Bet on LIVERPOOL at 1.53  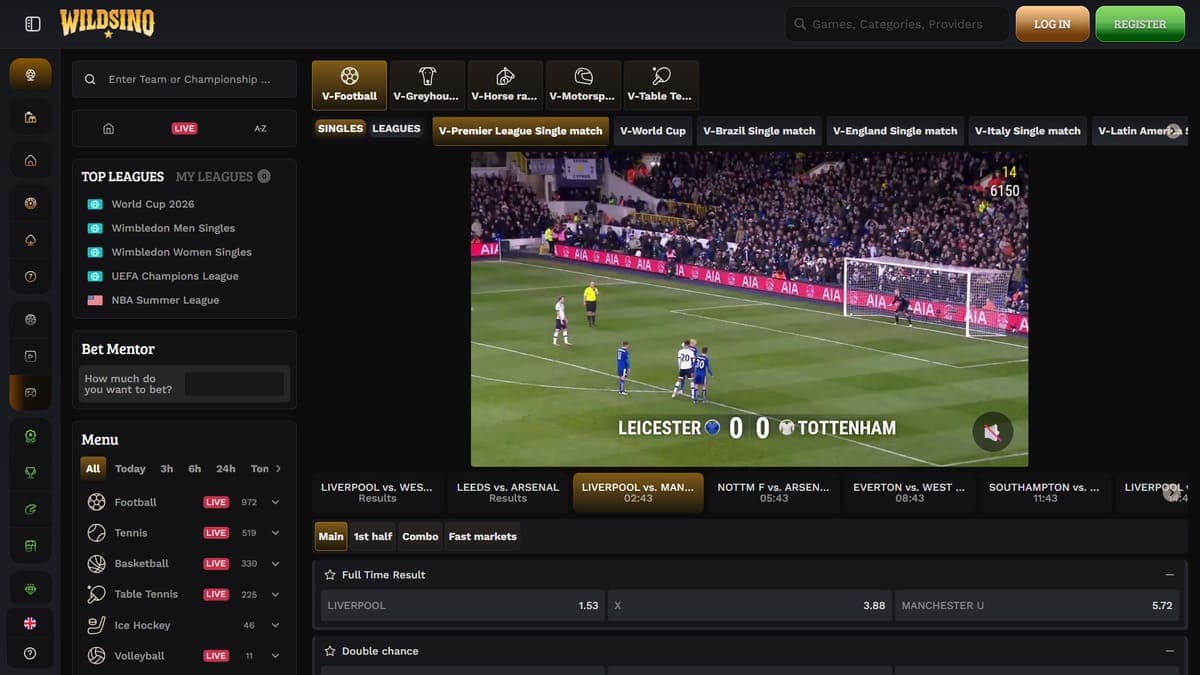click(463, 606)
